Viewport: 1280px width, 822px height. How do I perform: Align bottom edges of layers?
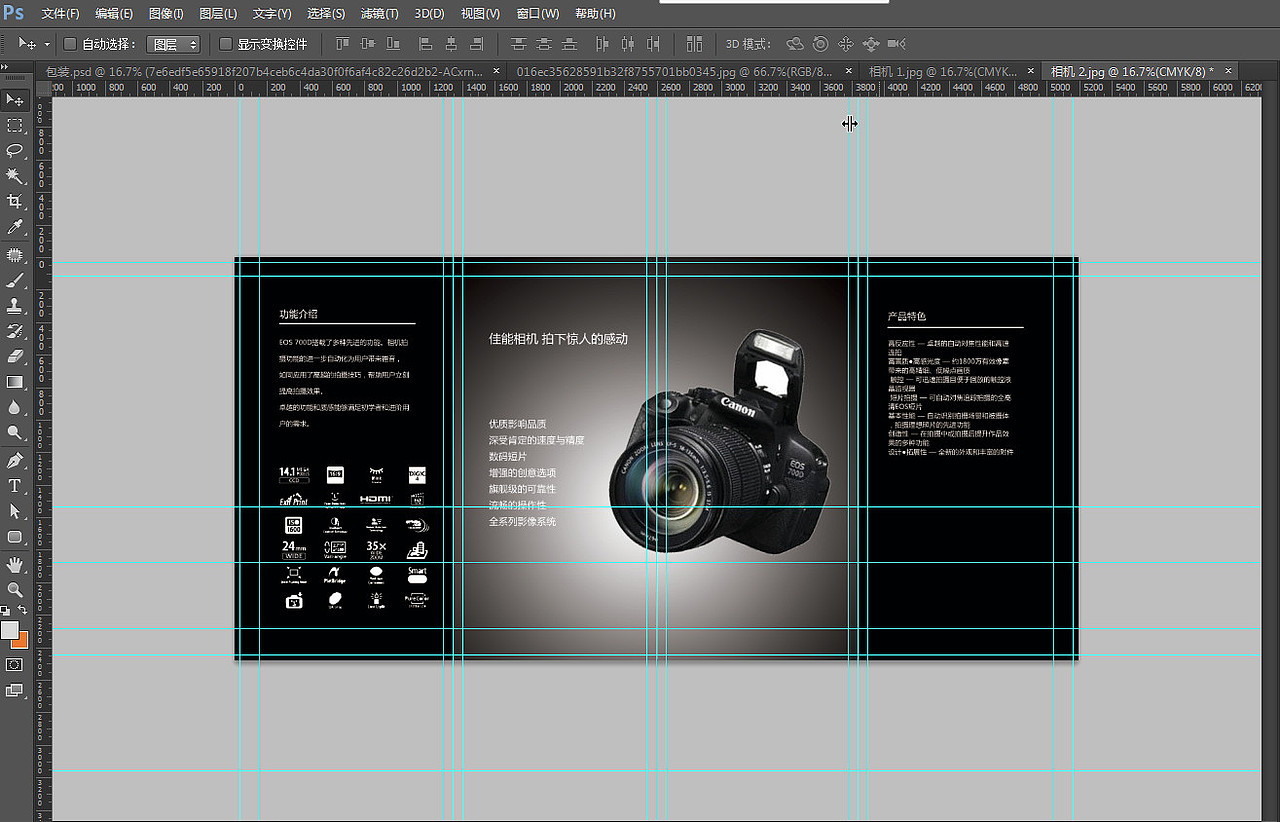(x=392, y=44)
